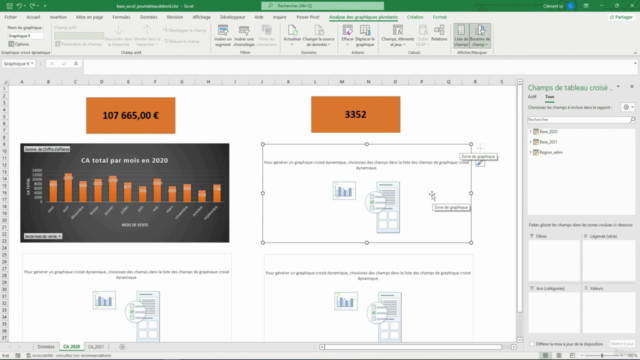This screenshot has height=360, width=640.
Task: Click Ribbon display options icon
Action: tap(586, 6)
